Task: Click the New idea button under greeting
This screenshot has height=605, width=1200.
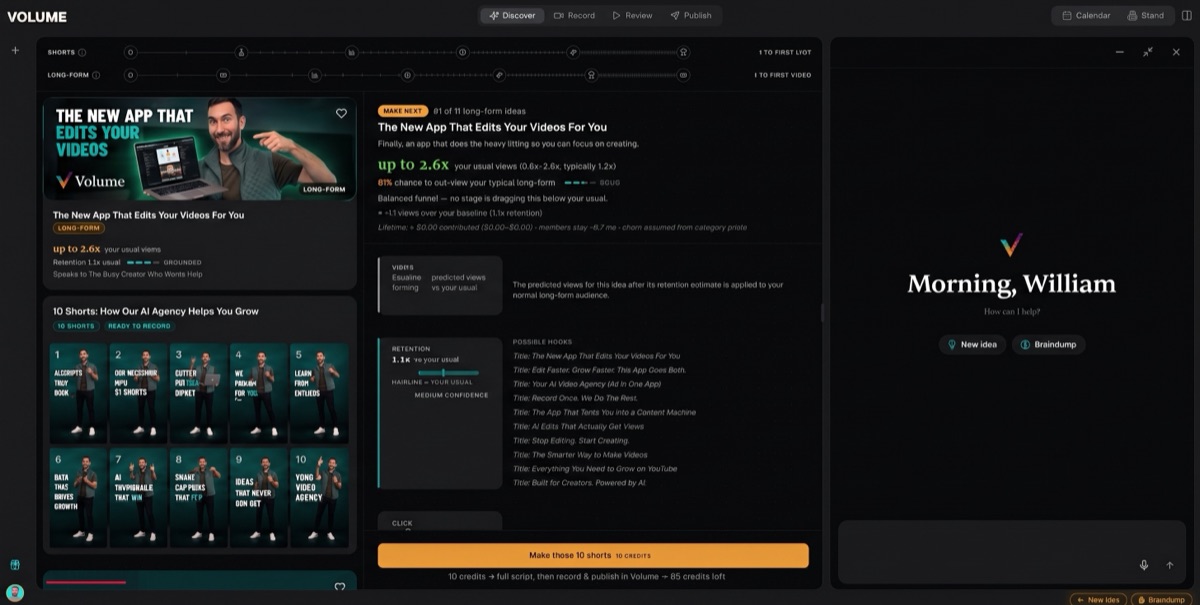Action: (x=972, y=344)
